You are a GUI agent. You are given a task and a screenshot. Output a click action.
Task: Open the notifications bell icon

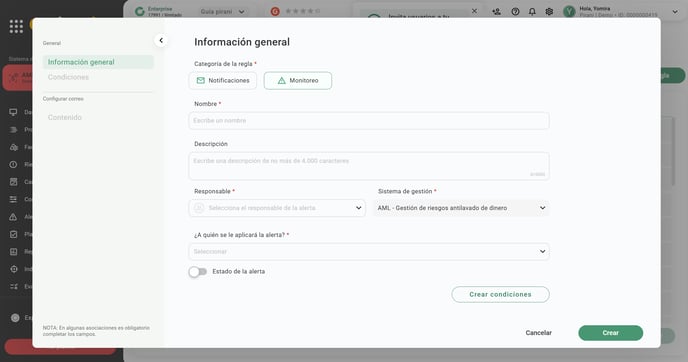click(532, 12)
